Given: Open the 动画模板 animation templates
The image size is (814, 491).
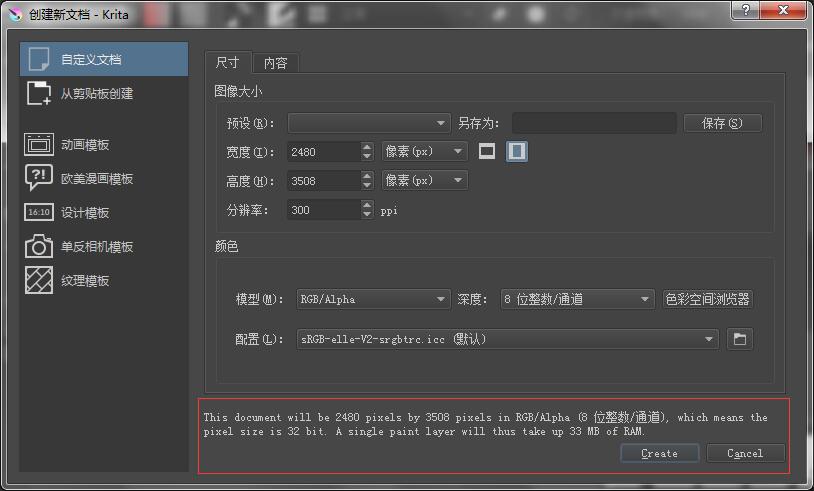Looking at the screenshot, I should (104, 144).
